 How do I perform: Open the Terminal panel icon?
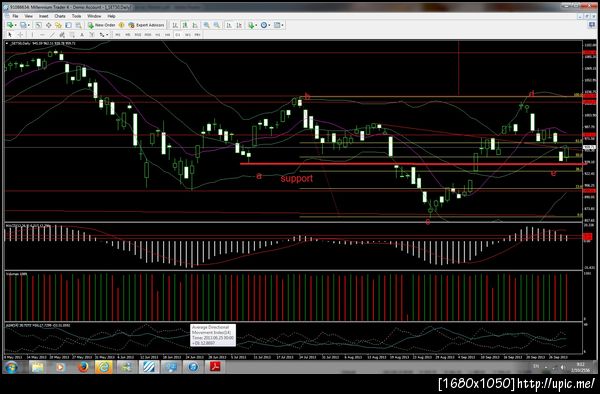(x=68, y=25)
